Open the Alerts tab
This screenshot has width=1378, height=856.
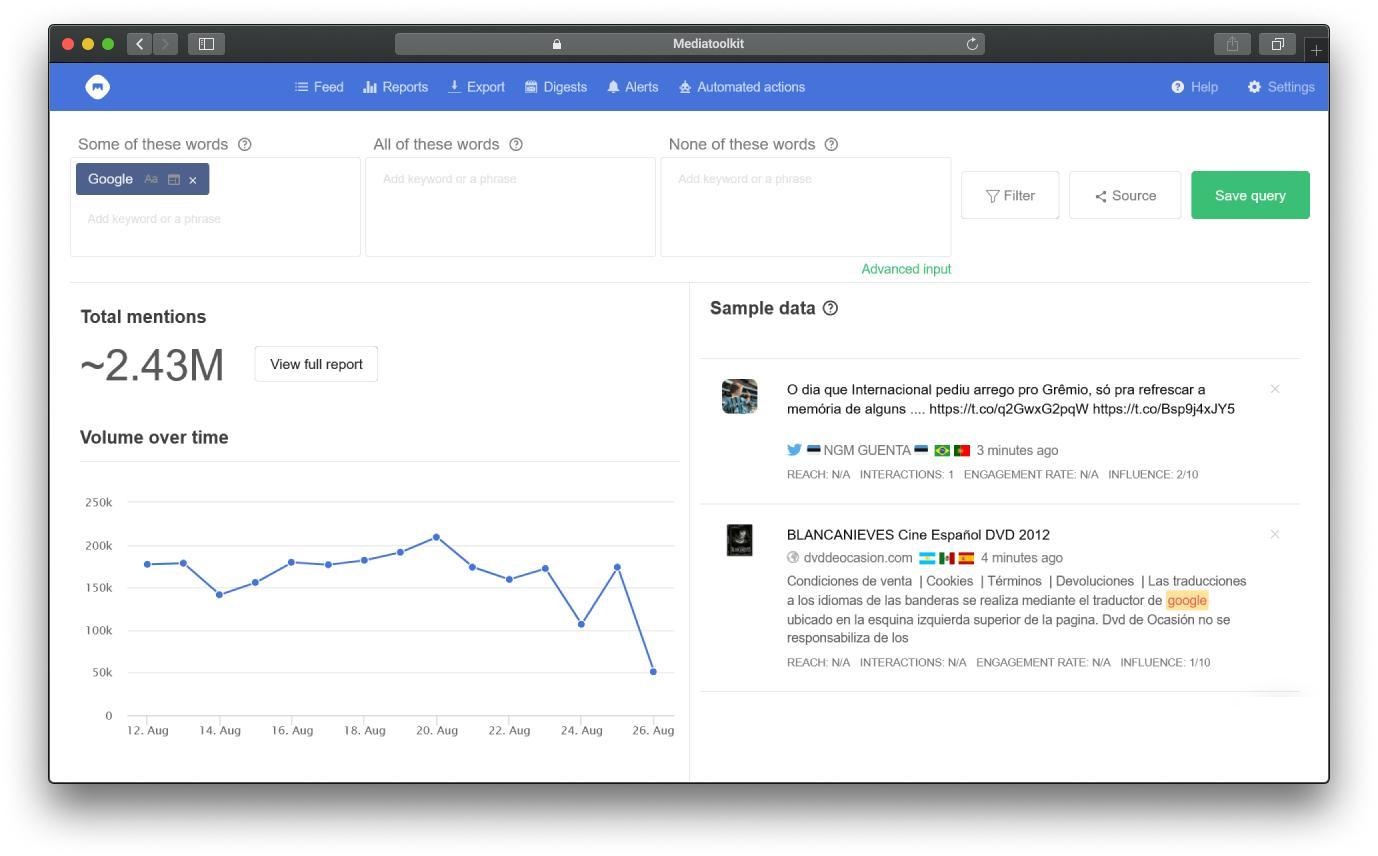(x=632, y=87)
